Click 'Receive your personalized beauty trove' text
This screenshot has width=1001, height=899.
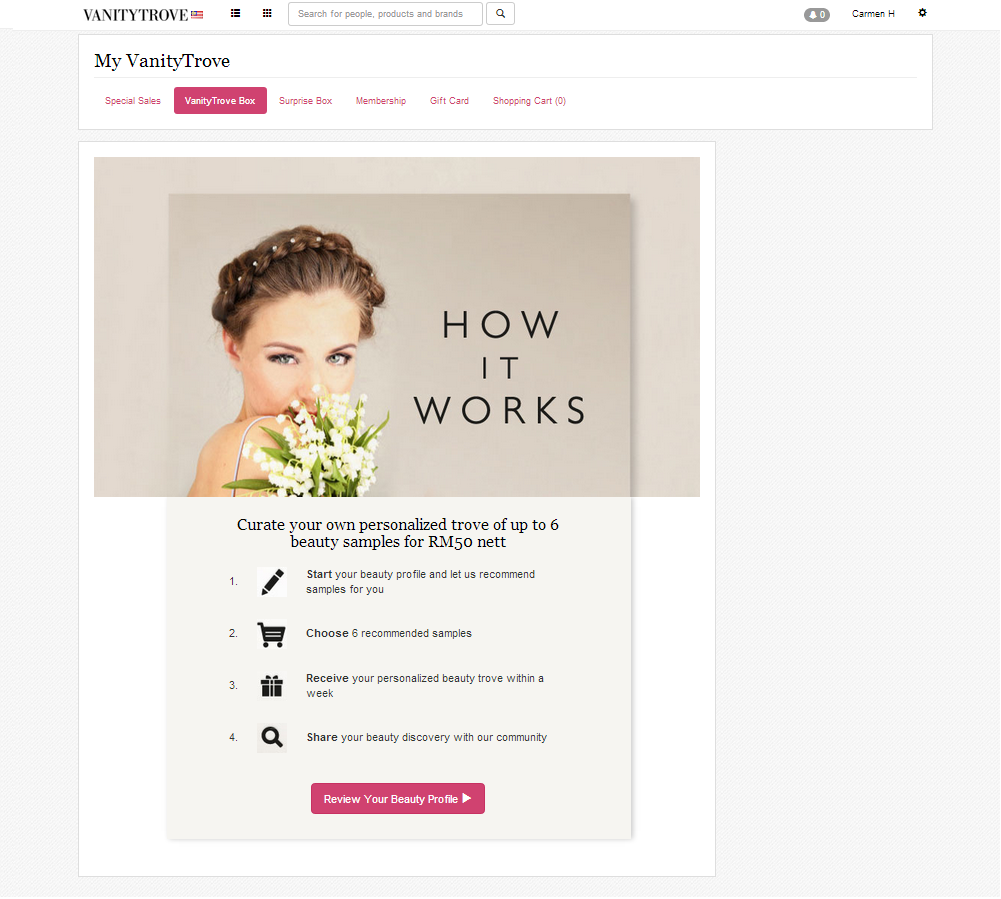425,686
